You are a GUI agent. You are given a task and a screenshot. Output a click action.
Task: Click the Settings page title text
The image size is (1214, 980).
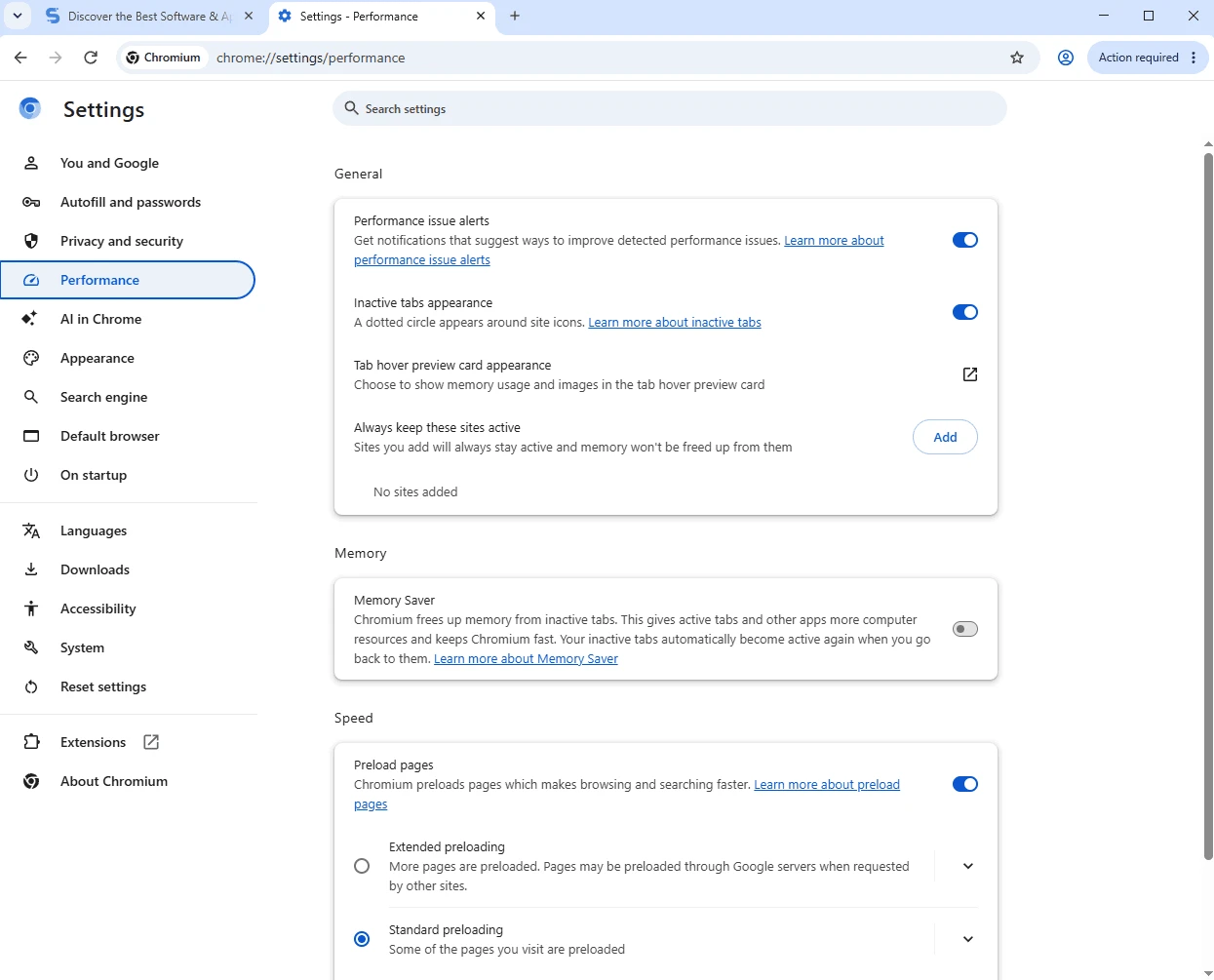click(x=103, y=110)
